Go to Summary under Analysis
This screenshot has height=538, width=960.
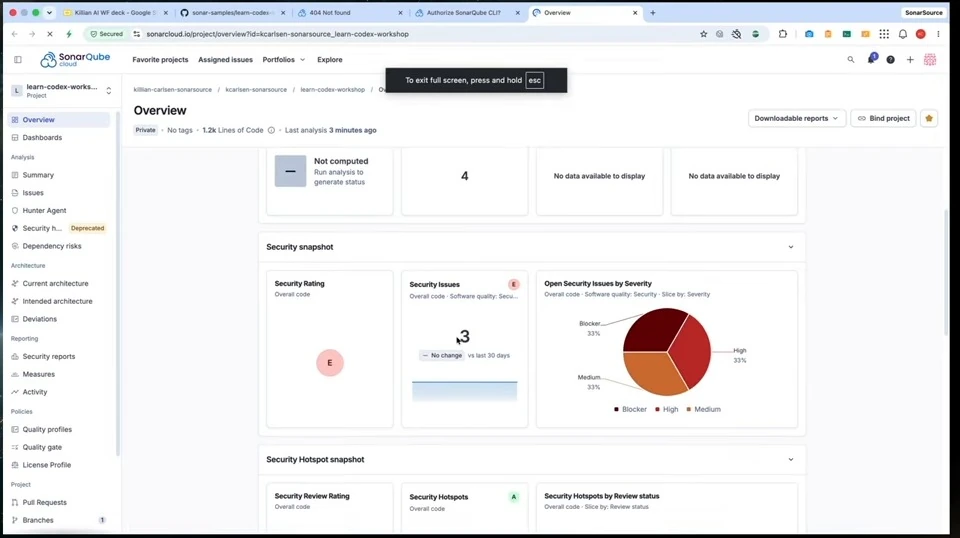tap(59, 175)
